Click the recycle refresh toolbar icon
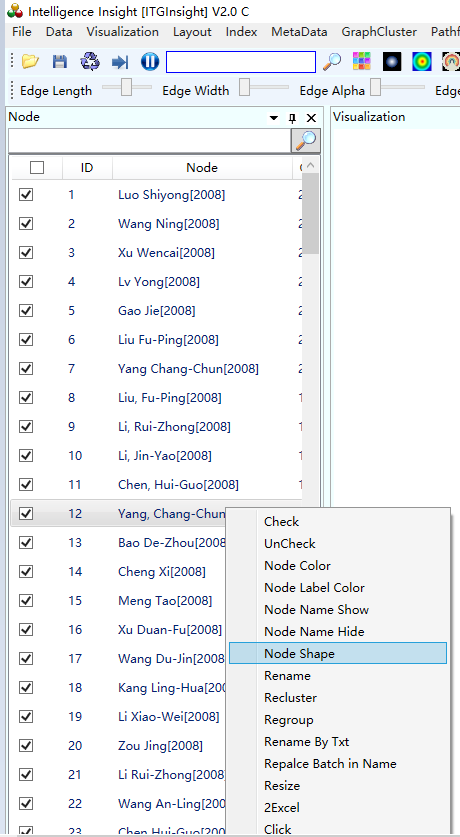Image resolution: width=460 pixels, height=837 pixels. [90, 62]
